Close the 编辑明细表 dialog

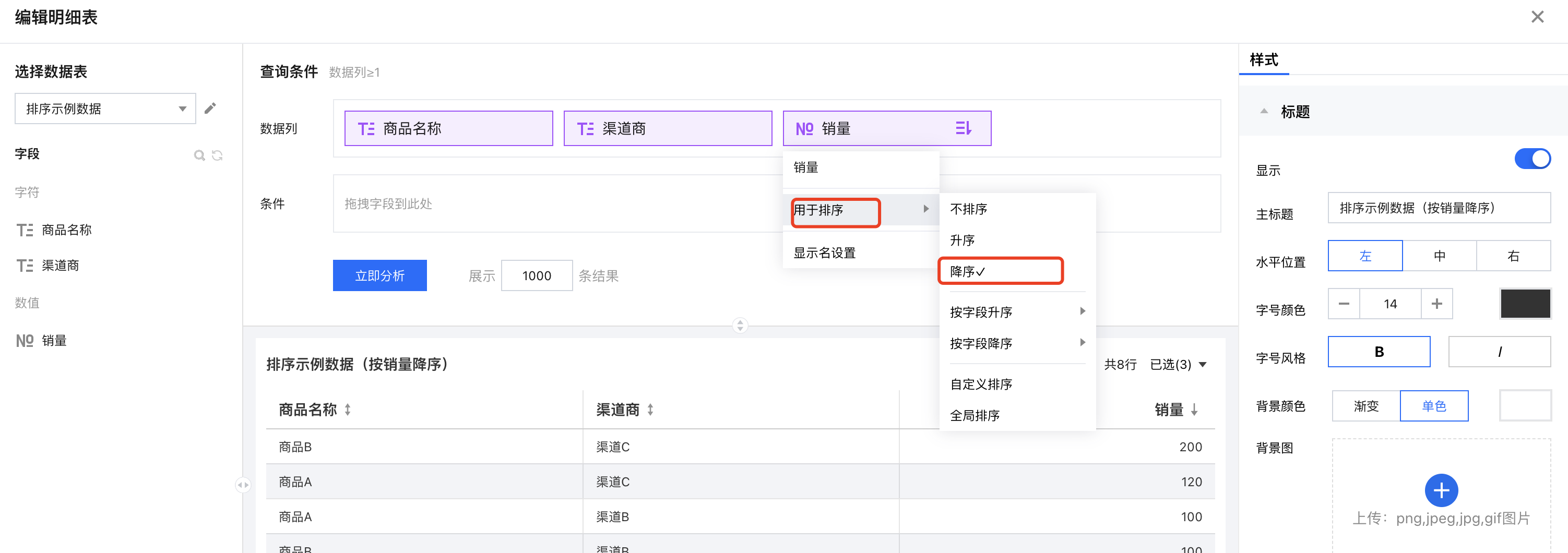tap(1538, 17)
